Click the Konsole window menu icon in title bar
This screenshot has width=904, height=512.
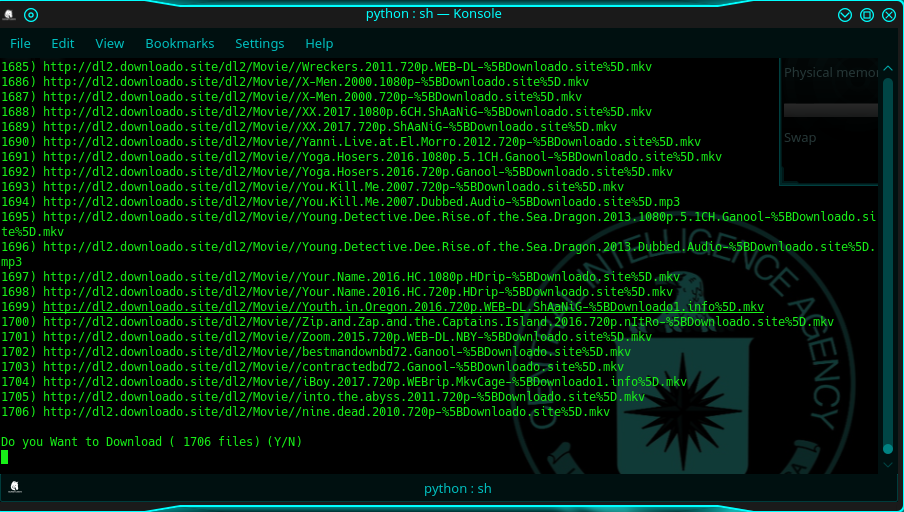click(9, 15)
